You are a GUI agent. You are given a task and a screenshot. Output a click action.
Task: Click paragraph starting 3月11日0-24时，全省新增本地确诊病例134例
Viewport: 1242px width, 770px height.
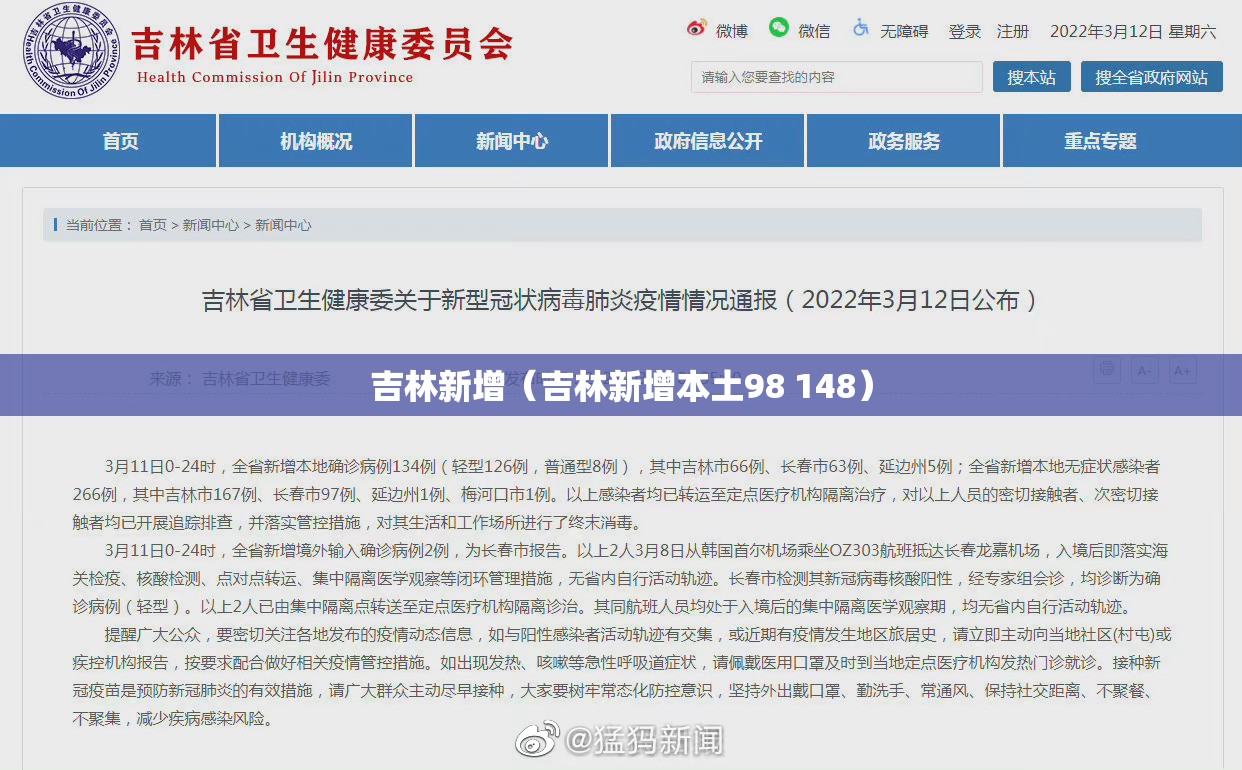tap(617, 494)
